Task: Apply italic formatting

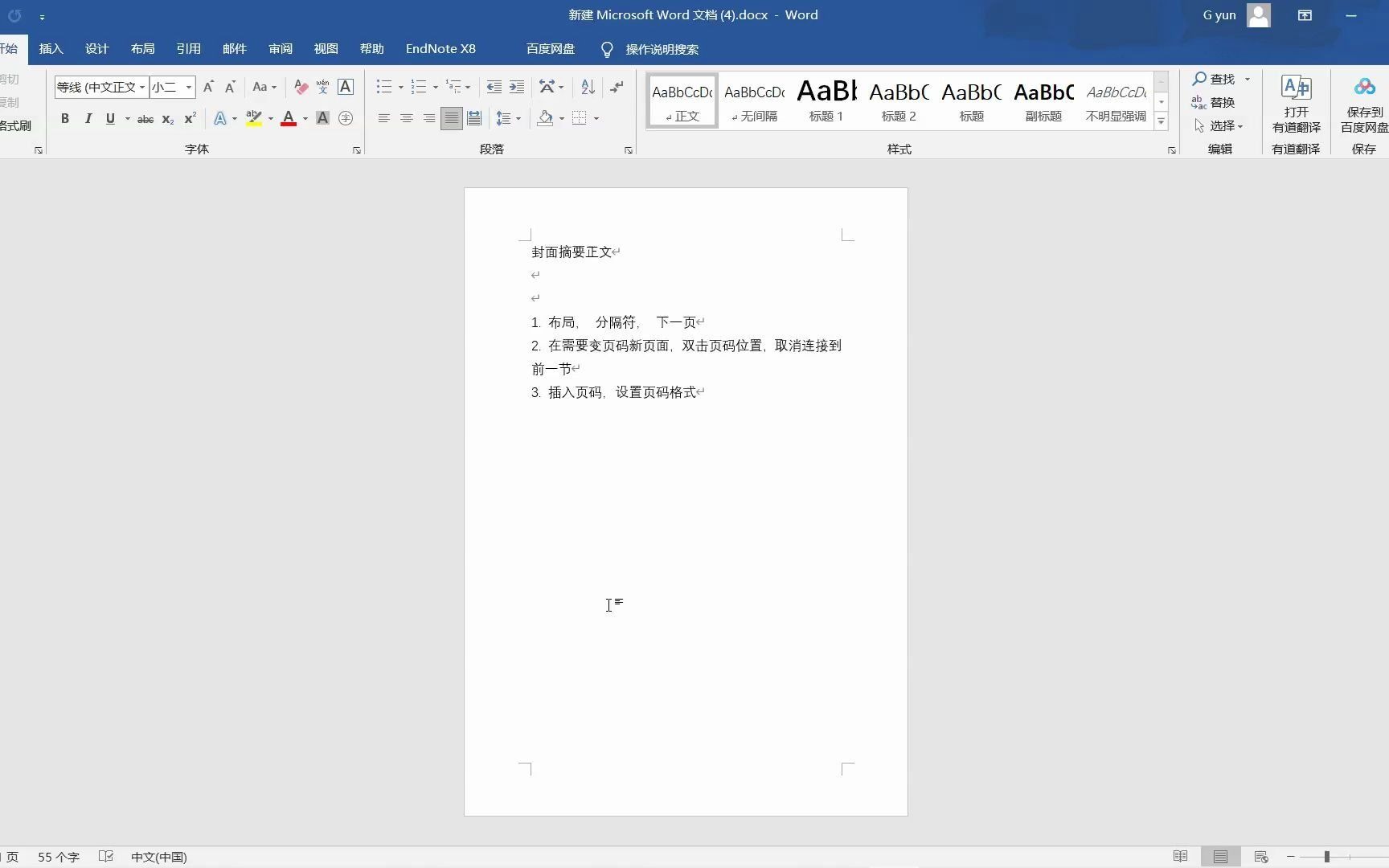Action: coord(88,118)
